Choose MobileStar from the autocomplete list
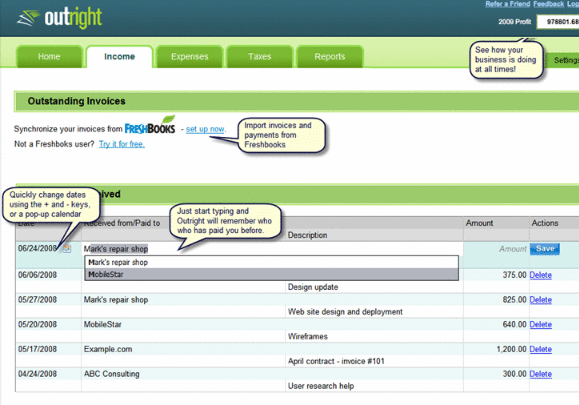The image size is (579, 405). 271,274
